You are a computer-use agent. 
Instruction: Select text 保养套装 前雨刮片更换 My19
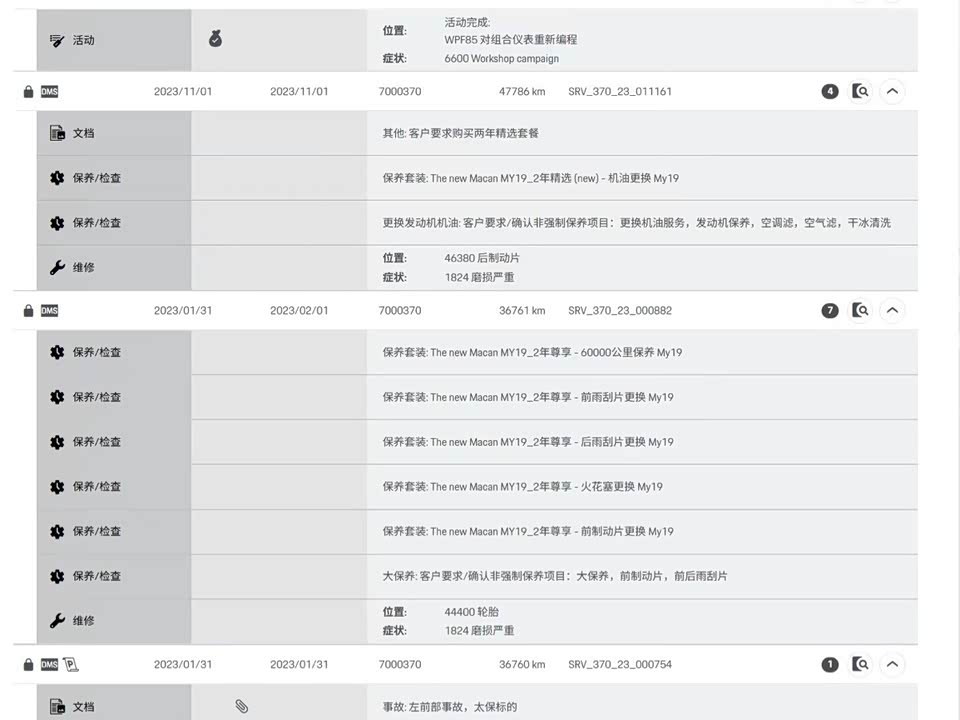pos(528,397)
